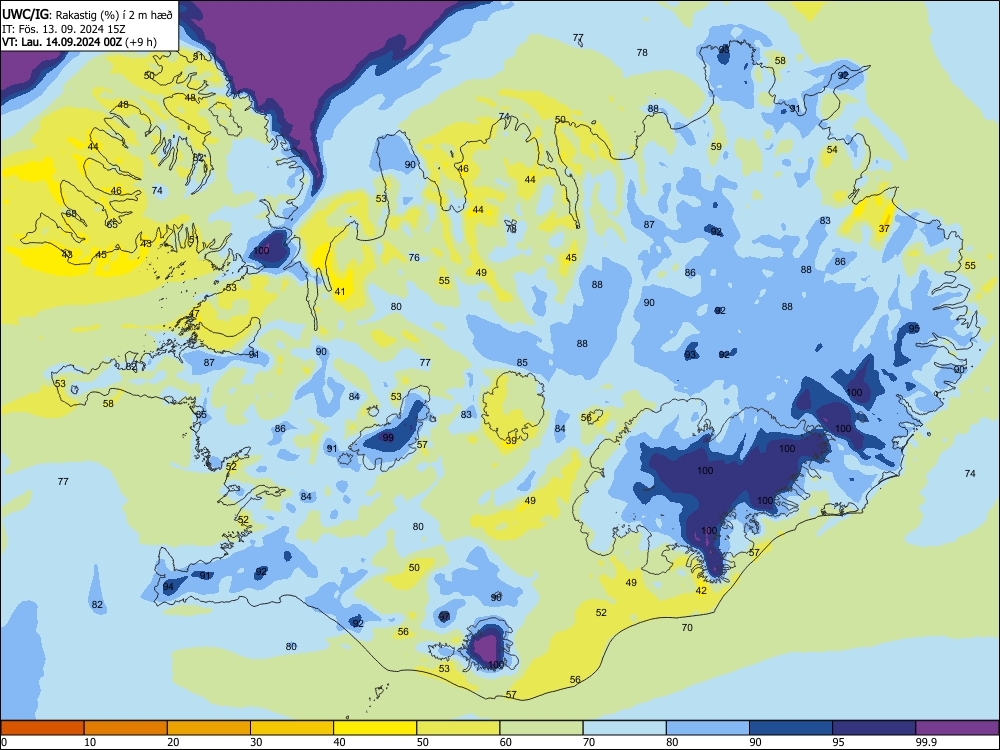Screen dimensions: 1000x750
Task: Click the header title Rakastig (%) í 2 m hæð
Action: [114, 15]
